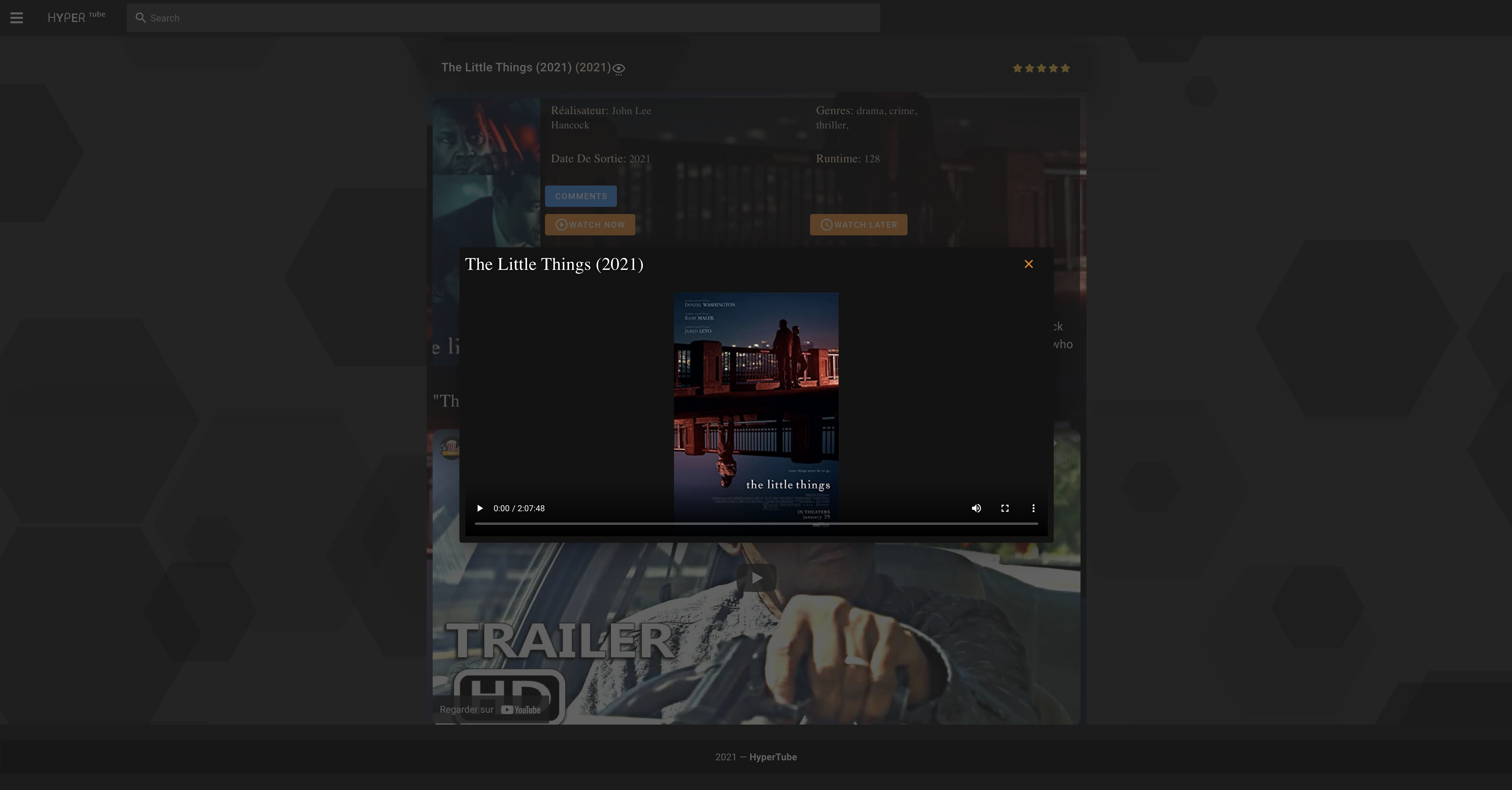Open the Comments section
Viewport: 1512px width, 790px height.
pos(580,196)
